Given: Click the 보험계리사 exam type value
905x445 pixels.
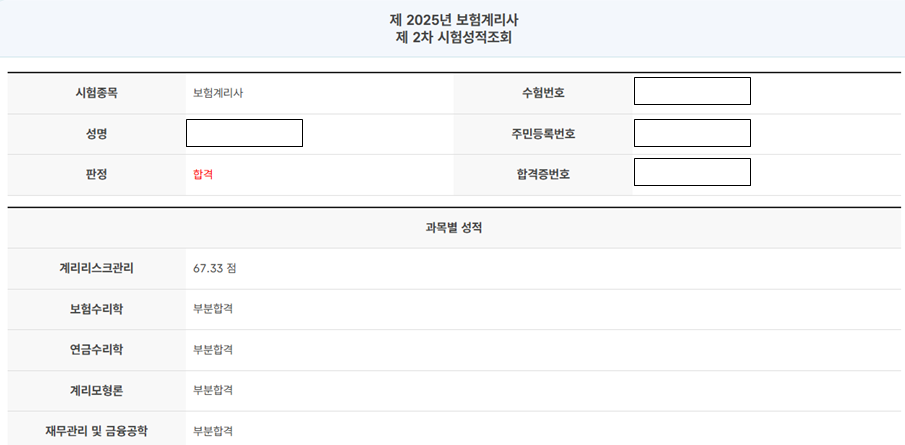Looking at the screenshot, I should [218, 93].
